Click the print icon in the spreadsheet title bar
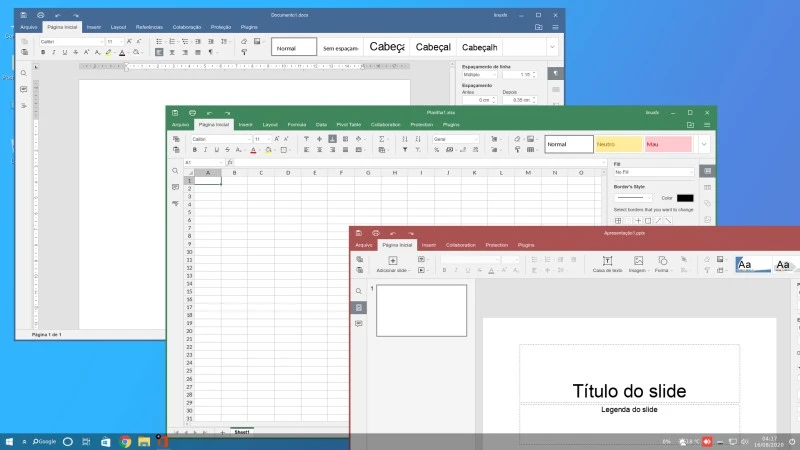800x450 pixels. (x=192, y=113)
